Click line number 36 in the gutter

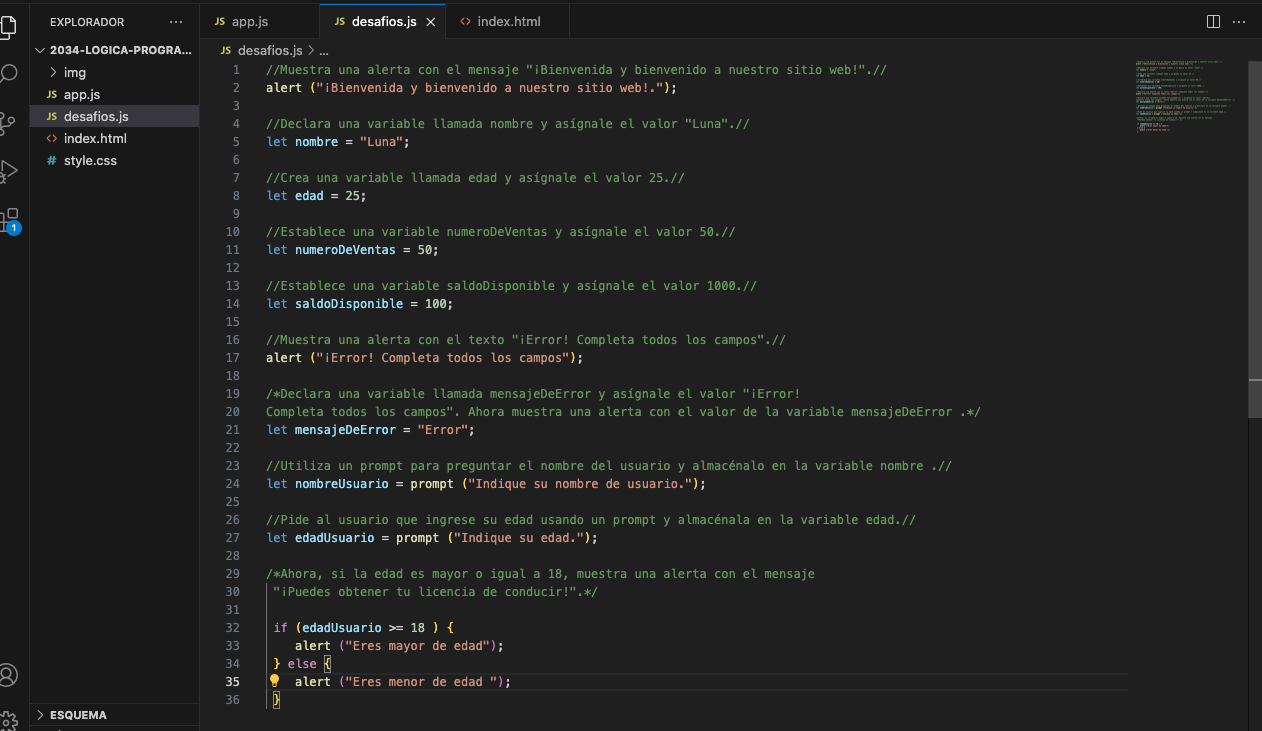click(233, 699)
